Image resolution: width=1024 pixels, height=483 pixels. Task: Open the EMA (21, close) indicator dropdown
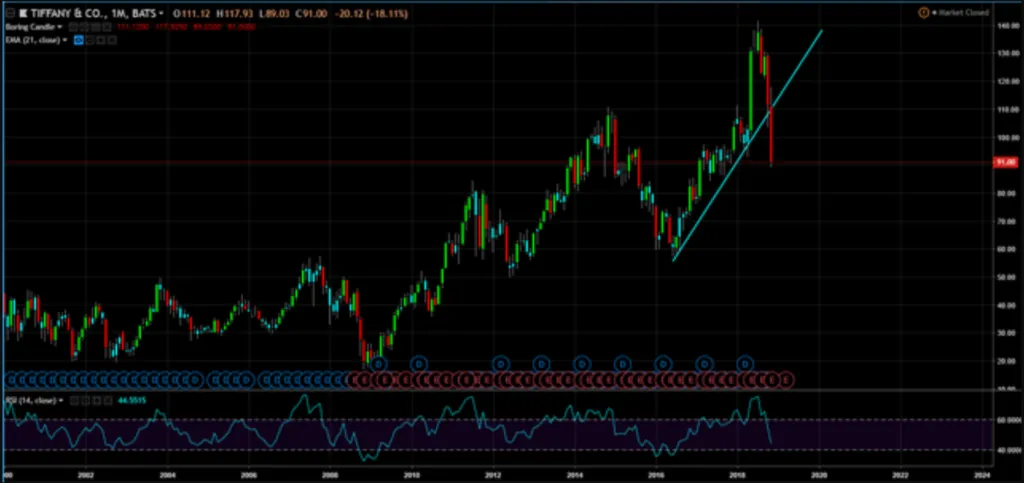click(x=65, y=40)
